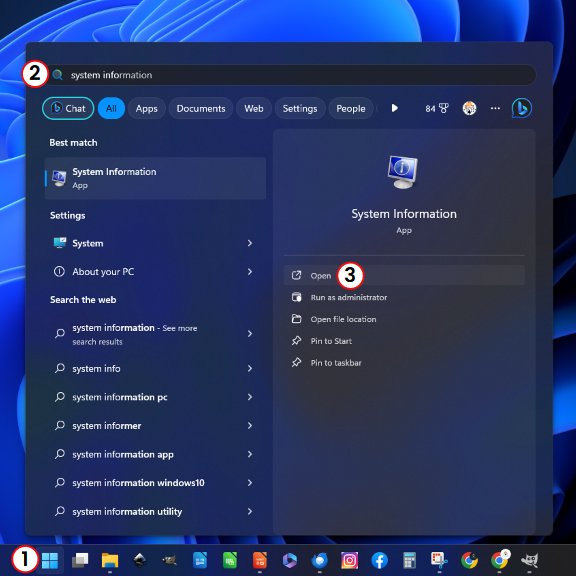Click the Windows Start button on taskbar
Screen dimensions: 576x576
50,561
